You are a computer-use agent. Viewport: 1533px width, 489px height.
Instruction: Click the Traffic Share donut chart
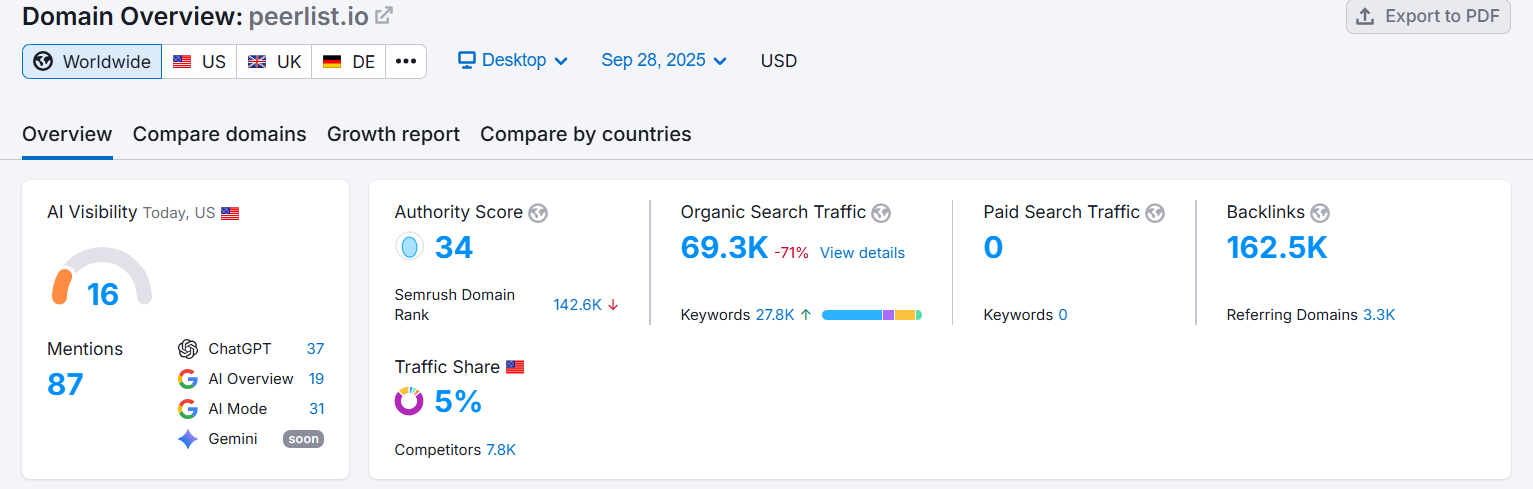[409, 401]
